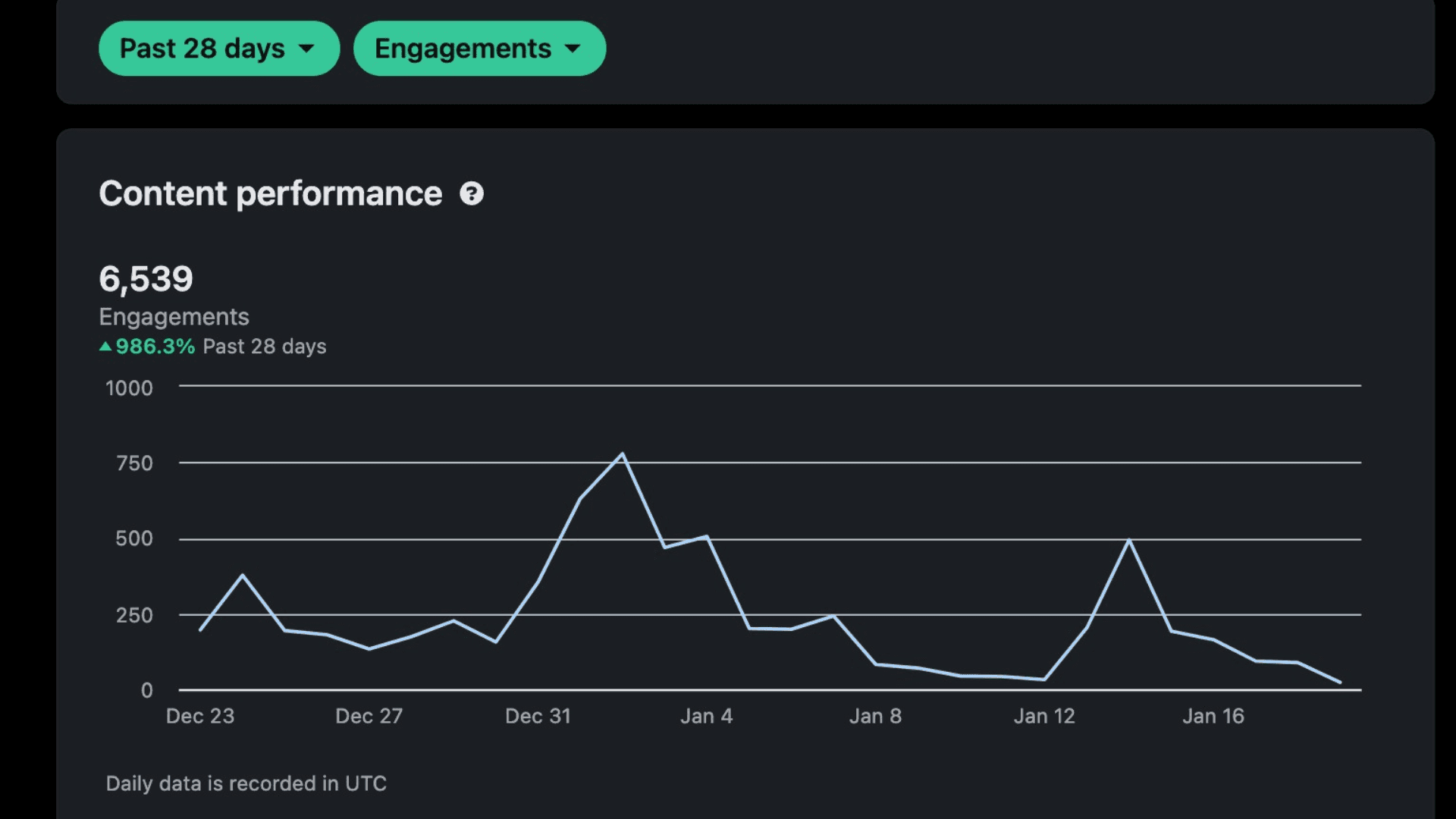Select the Dec 31 axis label
Image resolution: width=1456 pixels, height=819 pixels.
(x=538, y=716)
